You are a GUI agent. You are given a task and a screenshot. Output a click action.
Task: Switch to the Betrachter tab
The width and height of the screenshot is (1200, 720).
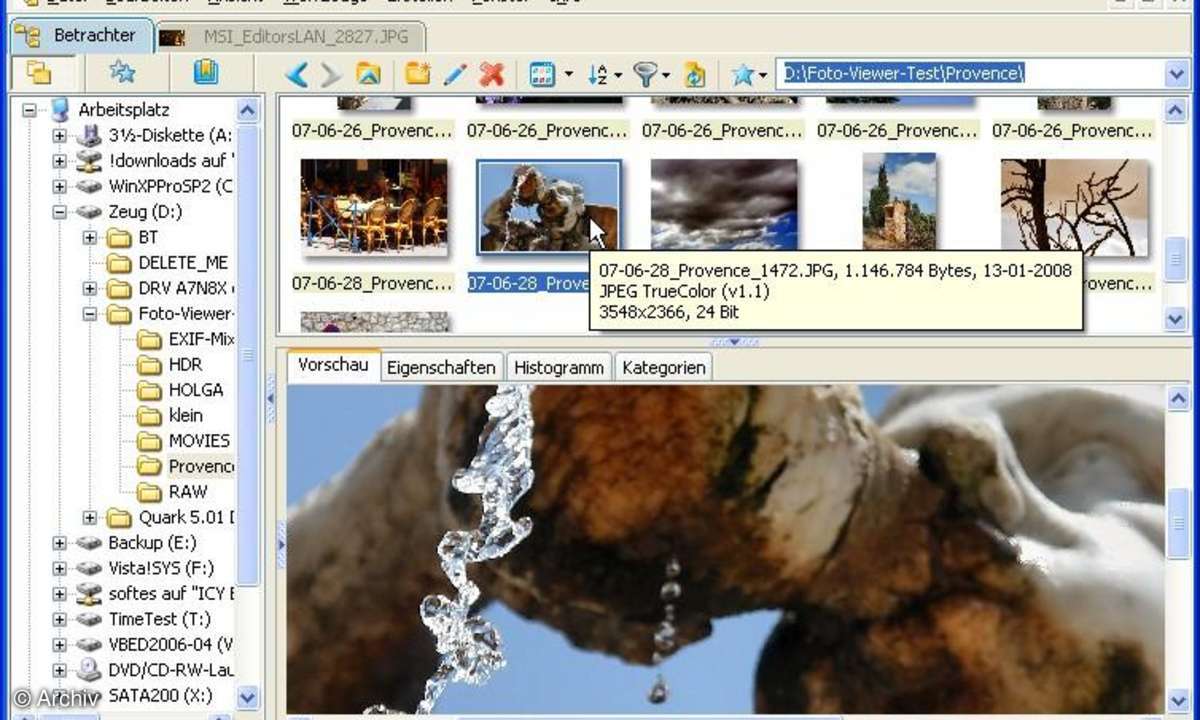[84, 36]
